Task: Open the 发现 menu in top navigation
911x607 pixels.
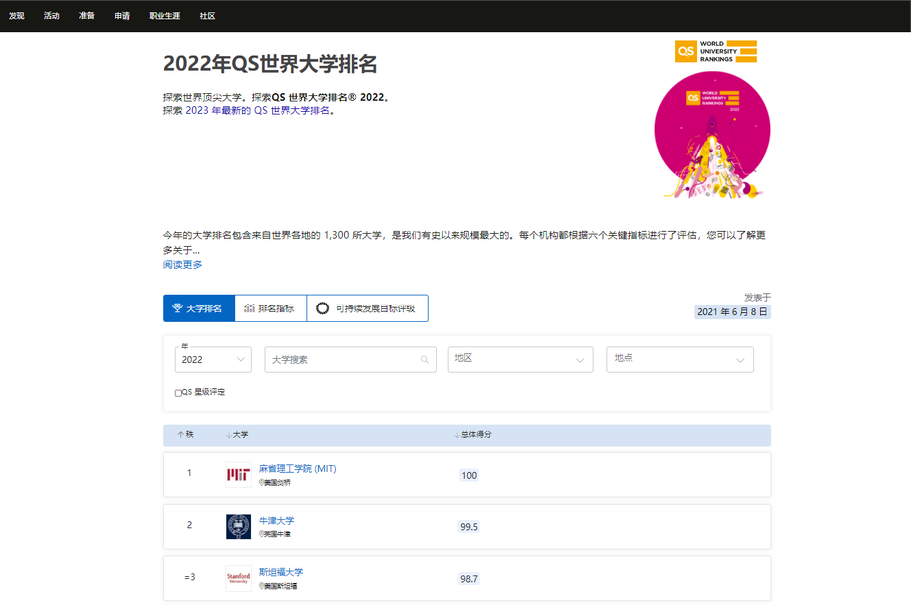Action: point(16,16)
